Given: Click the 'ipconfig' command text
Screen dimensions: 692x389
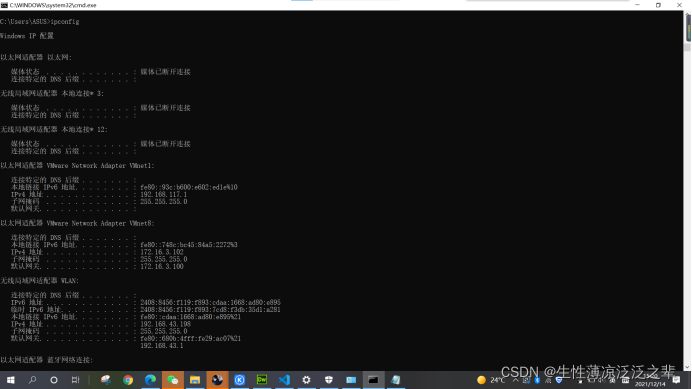Looking at the screenshot, I should click(x=65, y=22).
